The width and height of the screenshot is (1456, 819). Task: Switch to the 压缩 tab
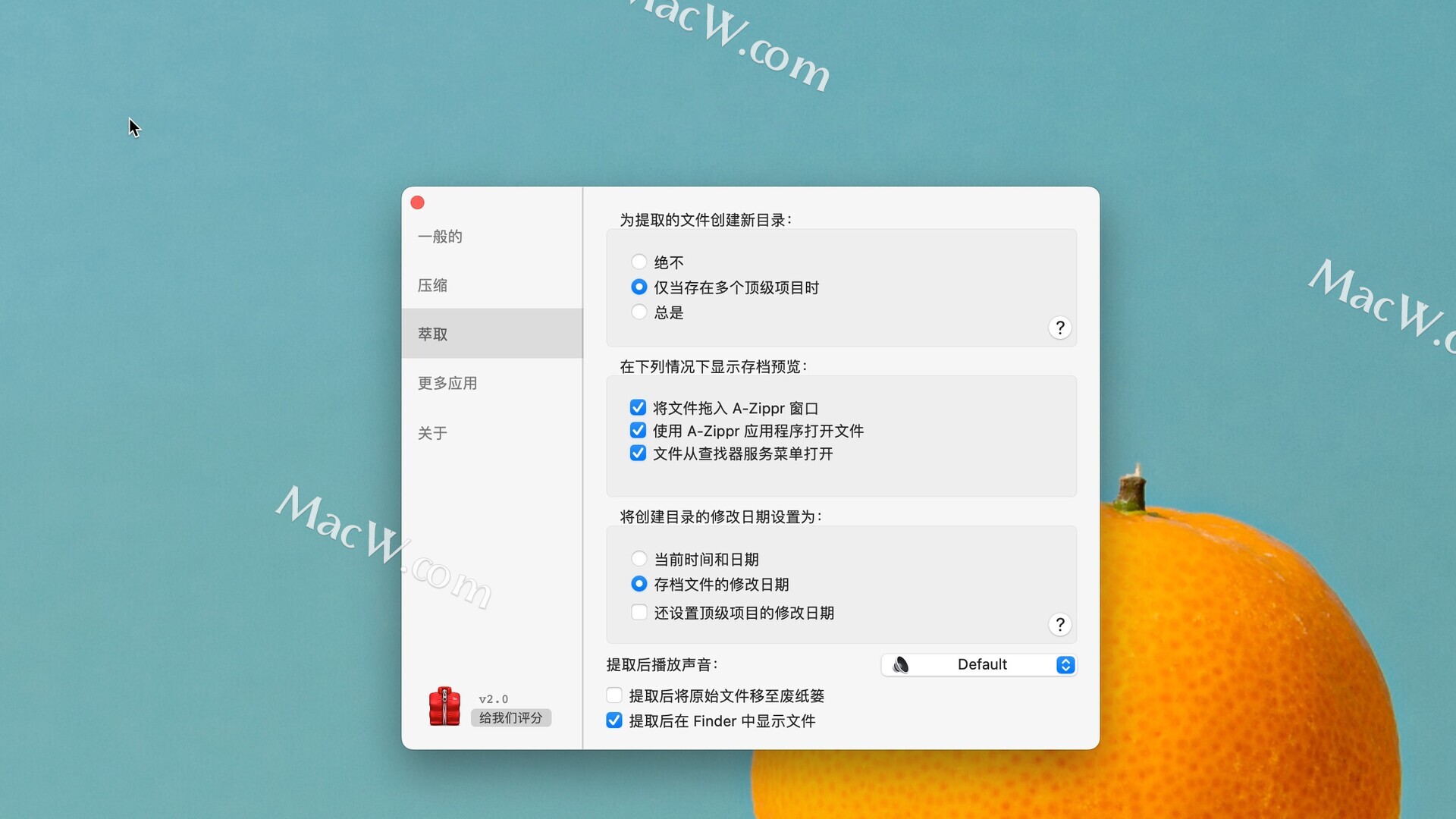(492, 285)
